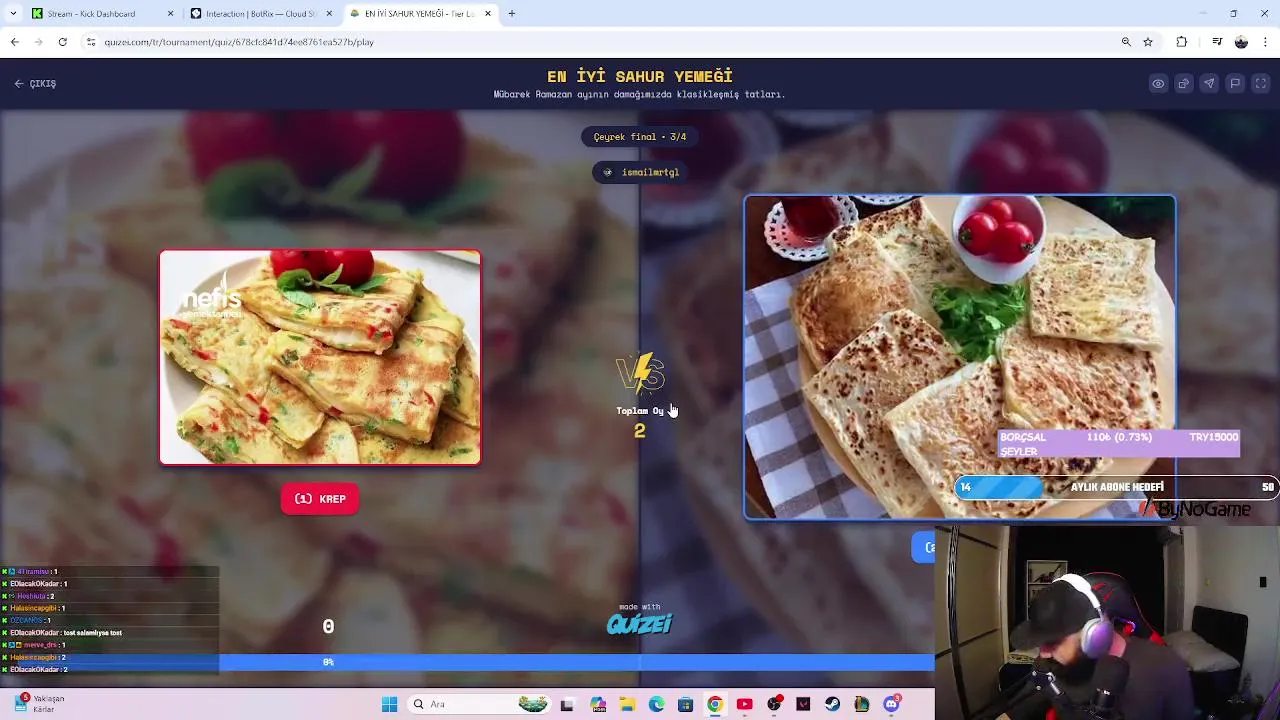Open Steam from the taskbar
The height and width of the screenshot is (720, 1280).
pos(832,704)
